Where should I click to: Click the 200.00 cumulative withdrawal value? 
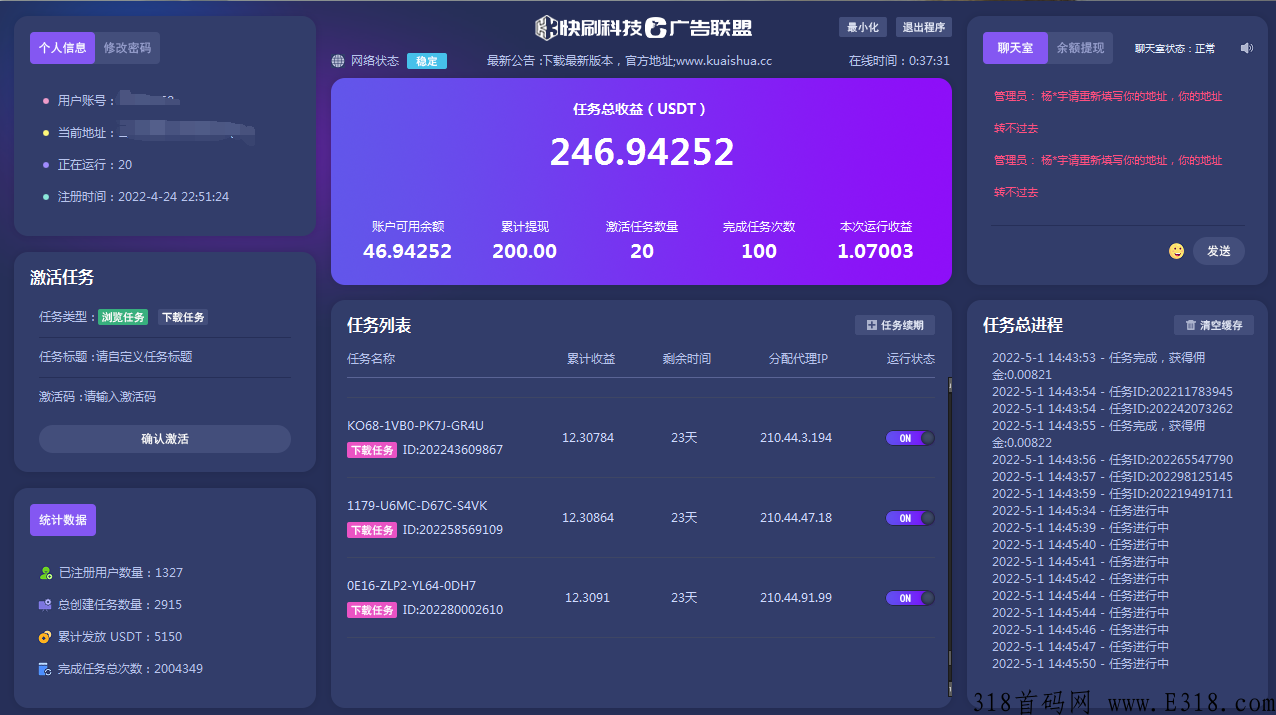(524, 251)
